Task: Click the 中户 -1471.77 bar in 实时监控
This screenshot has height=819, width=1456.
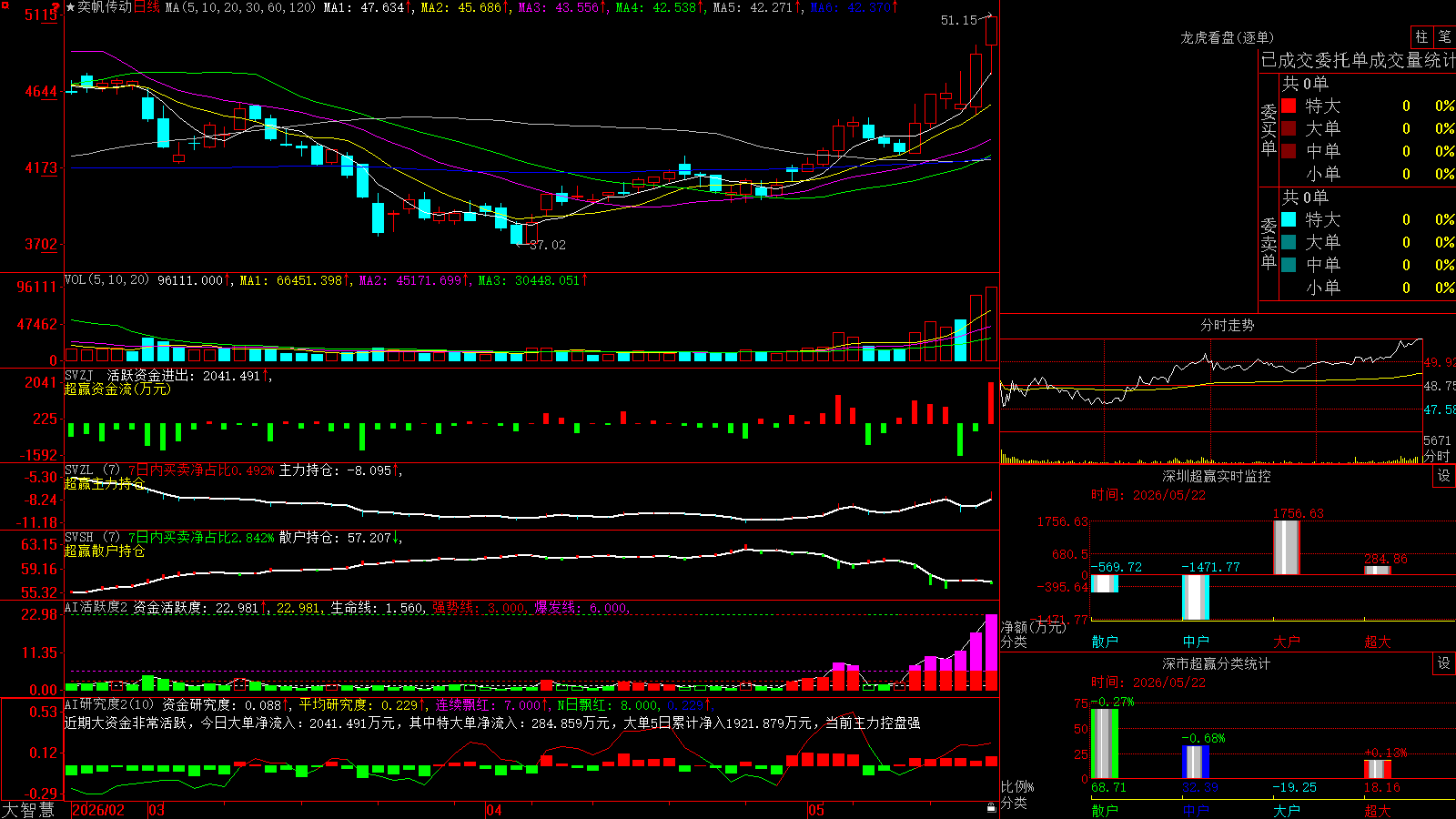Action: pyautogui.click(x=1196, y=597)
